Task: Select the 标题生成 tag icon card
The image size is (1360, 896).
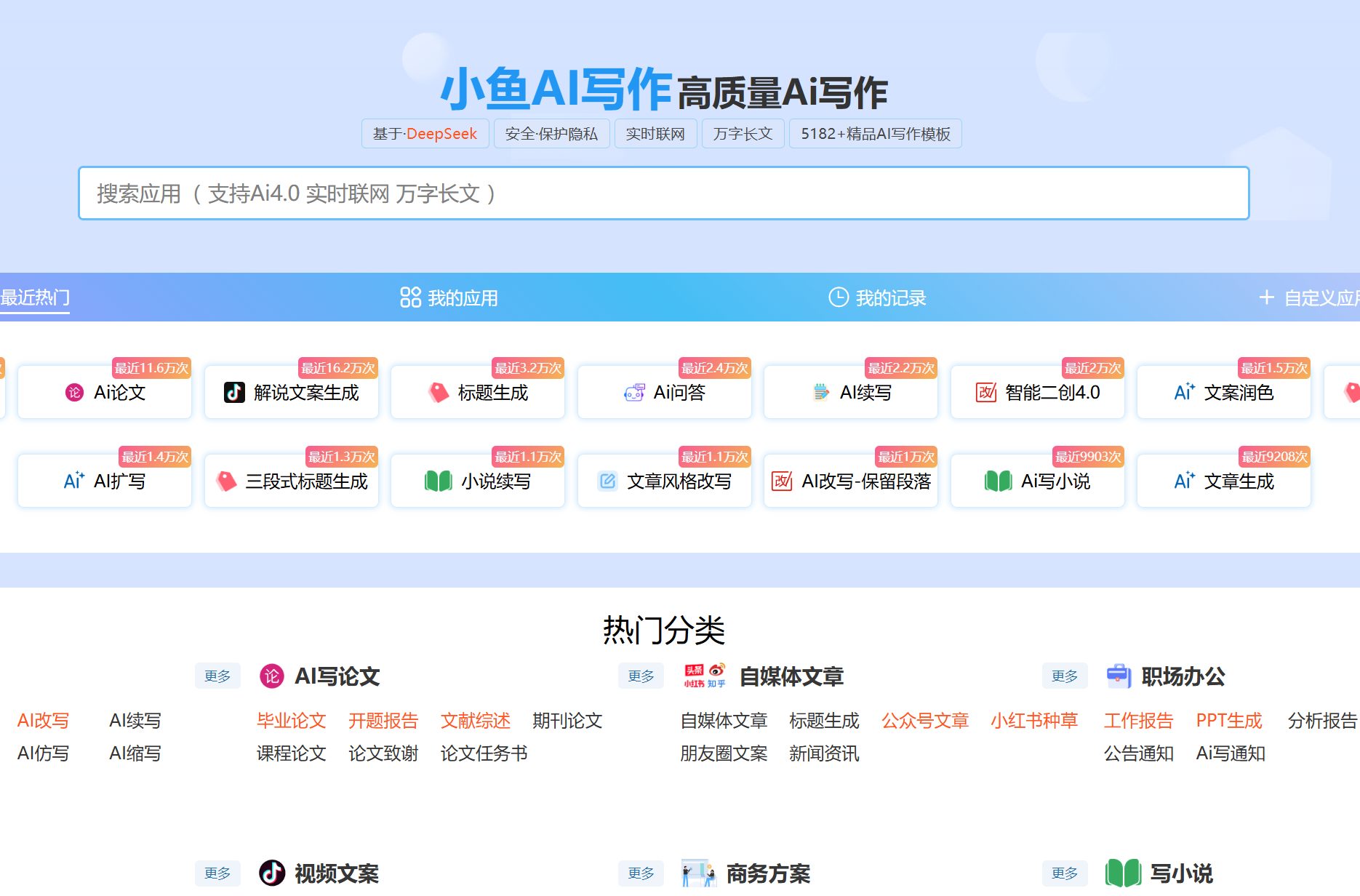Action: coord(478,393)
